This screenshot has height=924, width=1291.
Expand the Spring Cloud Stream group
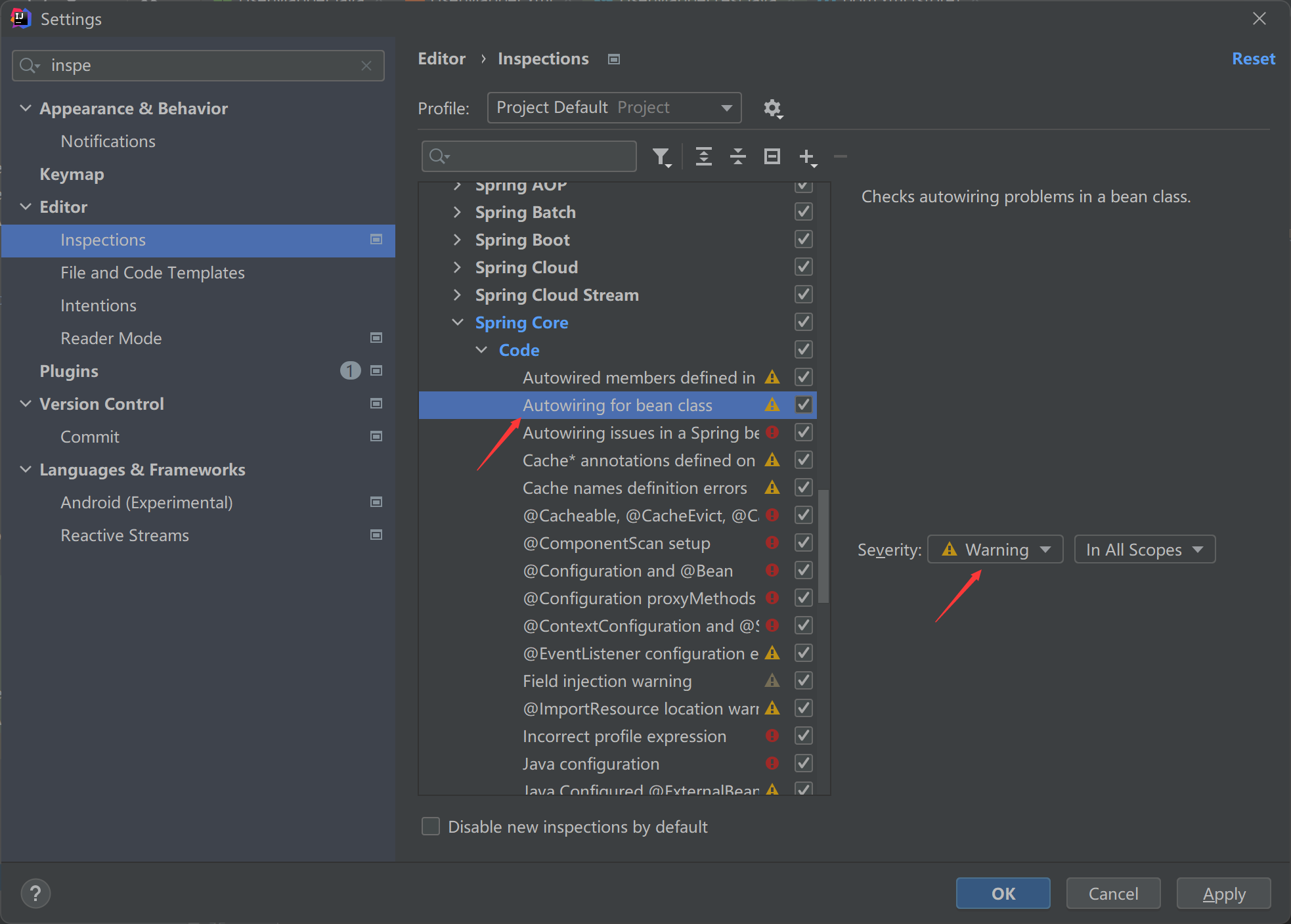tap(457, 295)
